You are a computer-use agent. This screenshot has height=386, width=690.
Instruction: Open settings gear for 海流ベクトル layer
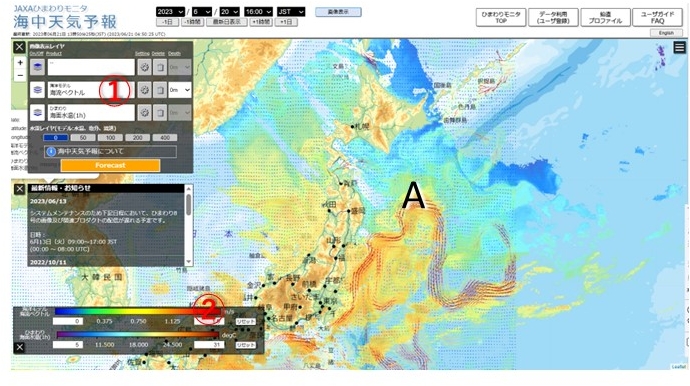(144, 90)
